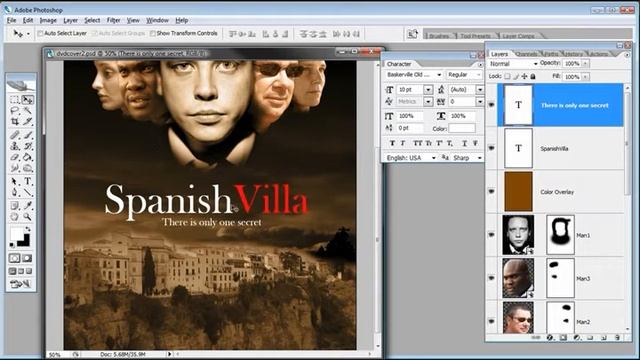Open the Sharp anti-aliasing dropdown
The image size is (640, 360).
pos(480,158)
